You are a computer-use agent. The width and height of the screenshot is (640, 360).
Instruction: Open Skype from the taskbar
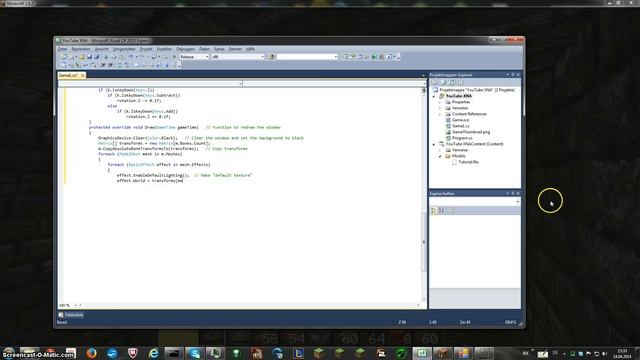(195, 353)
